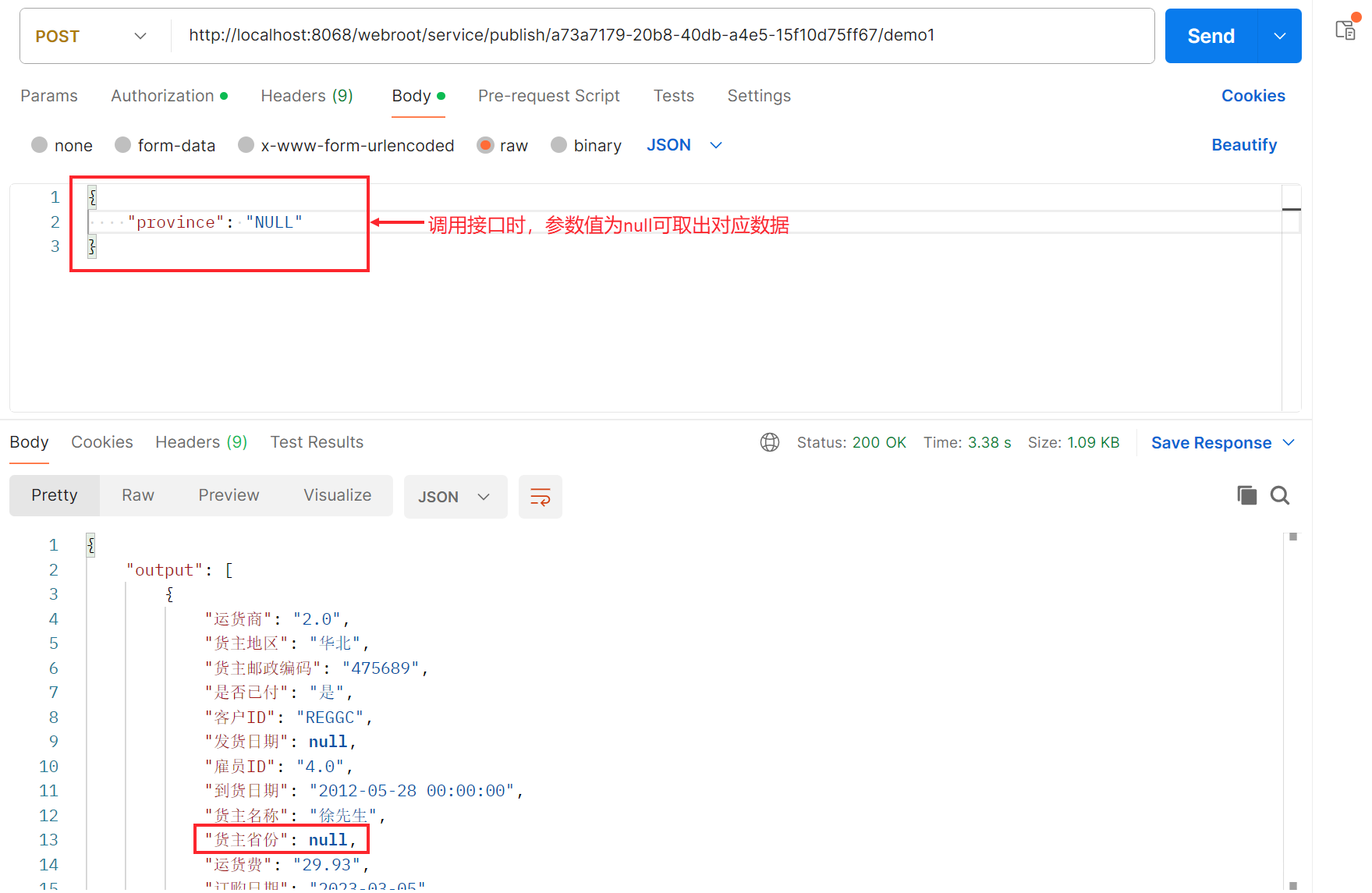Image resolution: width=1372 pixels, height=893 pixels.
Task: Switch to the response Body tab
Action: (x=29, y=442)
